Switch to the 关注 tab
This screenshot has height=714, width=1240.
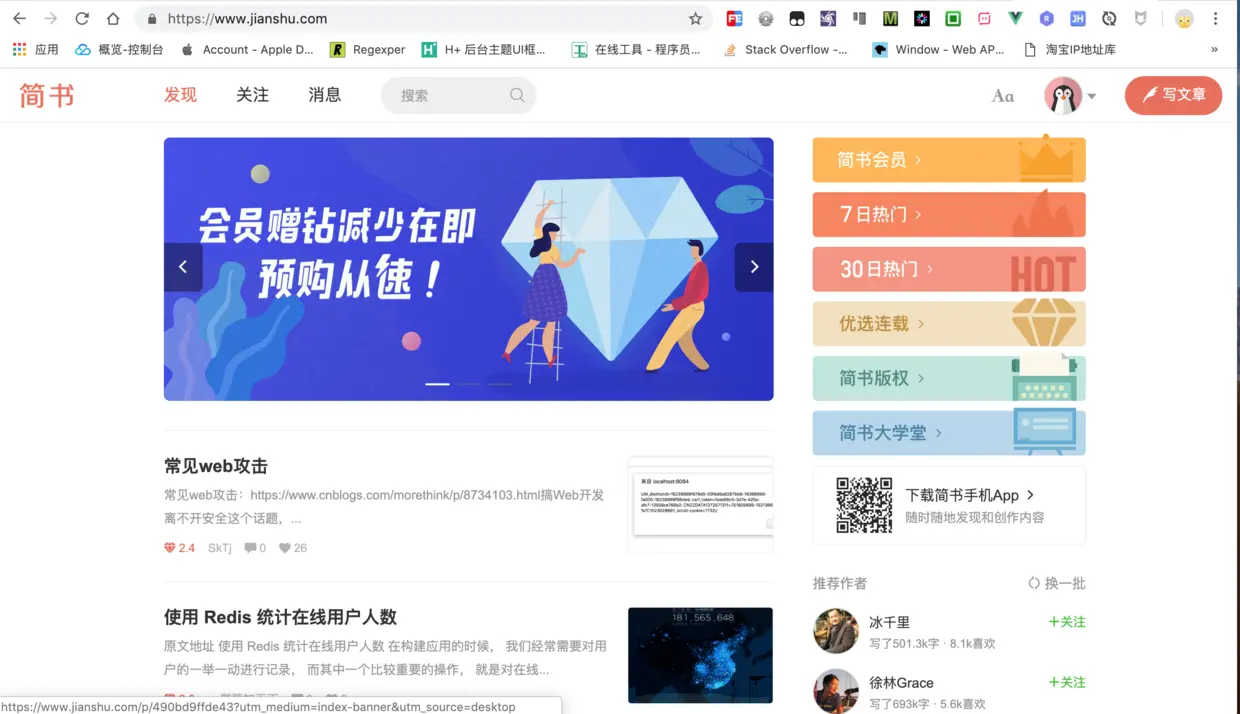click(252, 95)
